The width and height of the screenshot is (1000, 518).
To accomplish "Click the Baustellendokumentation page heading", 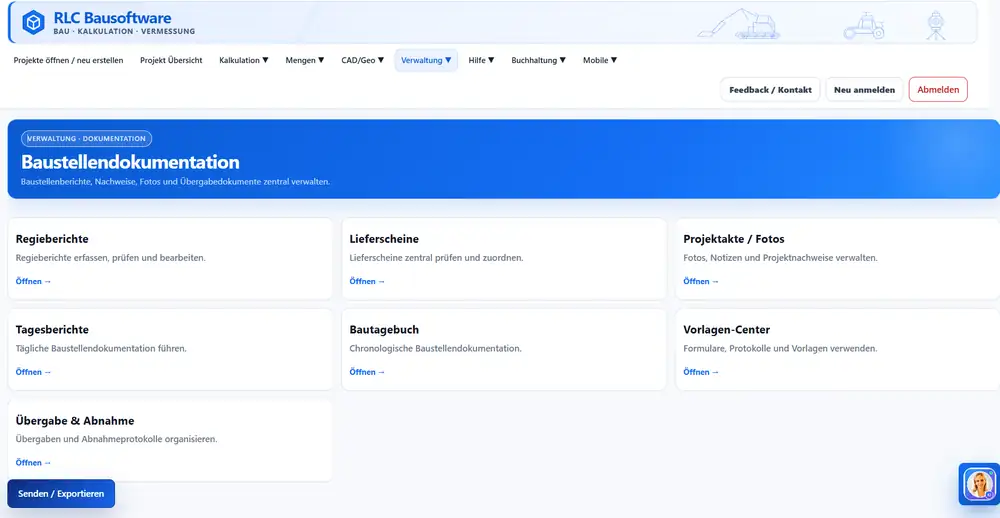I will pyautogui.click(x=130, y=161).
